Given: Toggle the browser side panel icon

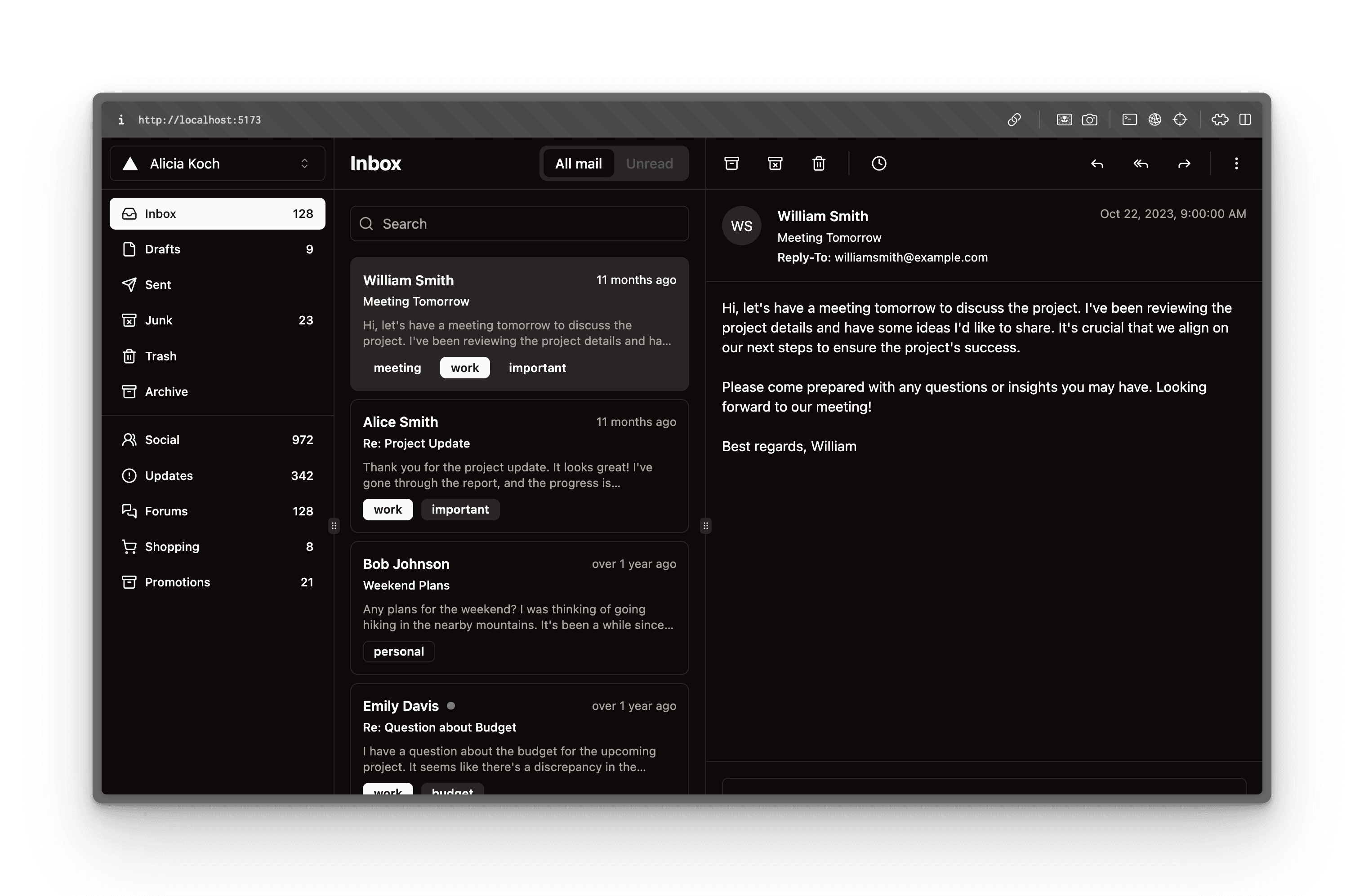Looking at the screenshot, I should 1245,120.
